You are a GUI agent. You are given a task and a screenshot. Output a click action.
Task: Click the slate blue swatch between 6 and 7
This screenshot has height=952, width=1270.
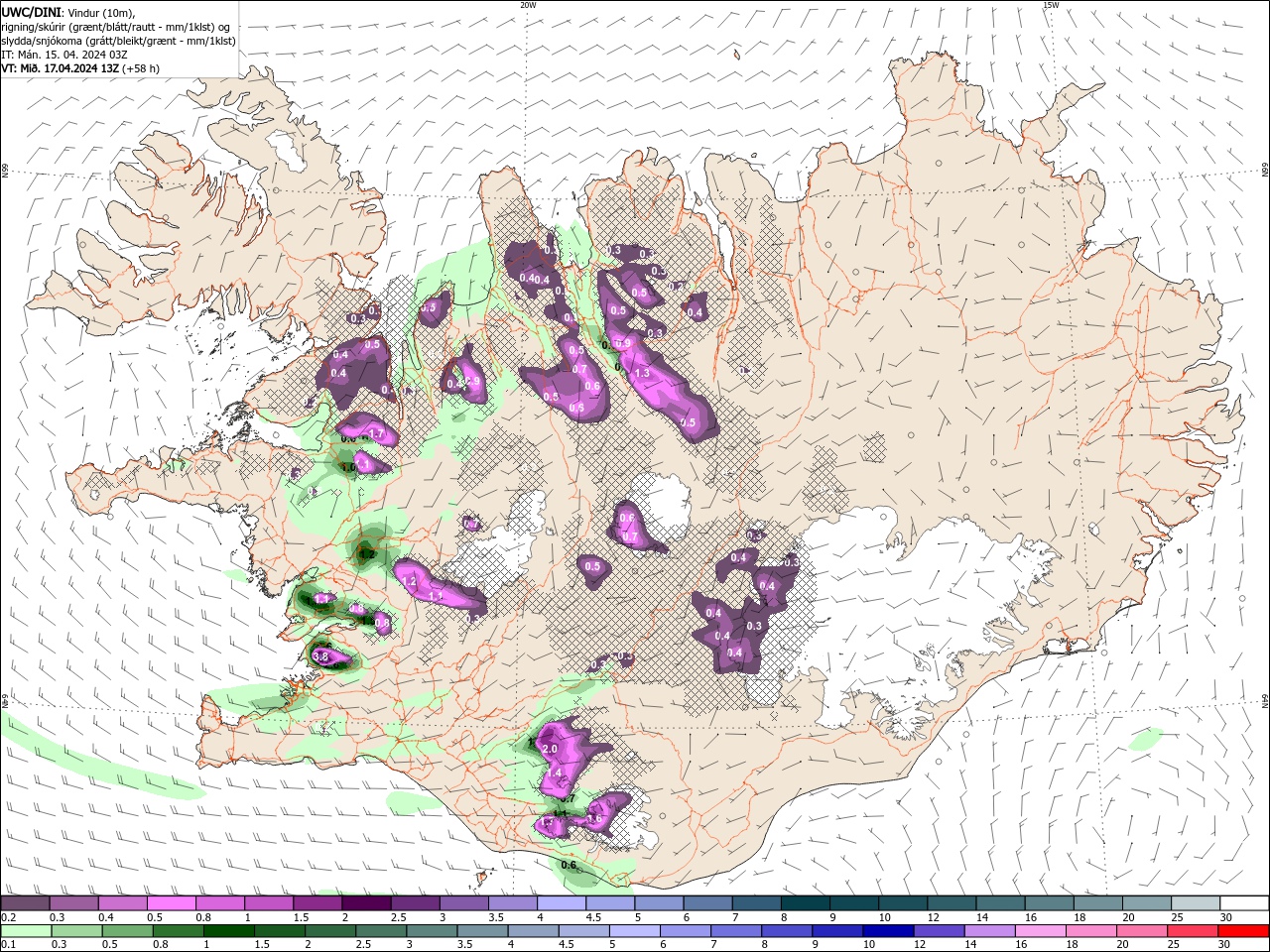click(707, 902)
